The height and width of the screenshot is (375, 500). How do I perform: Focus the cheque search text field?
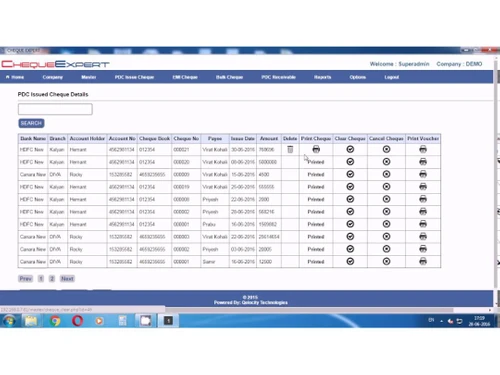tap(55, 109)
